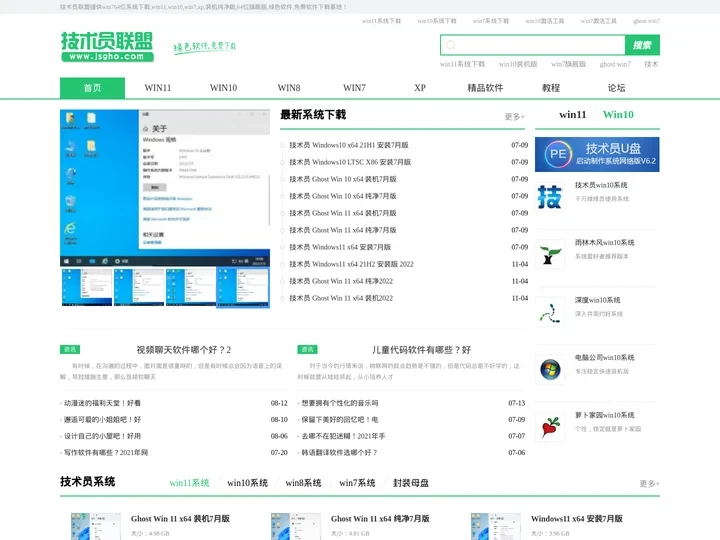720x540 pixels.
Task: Open the WIN11 navigation menu item
Action: point(158,88)
